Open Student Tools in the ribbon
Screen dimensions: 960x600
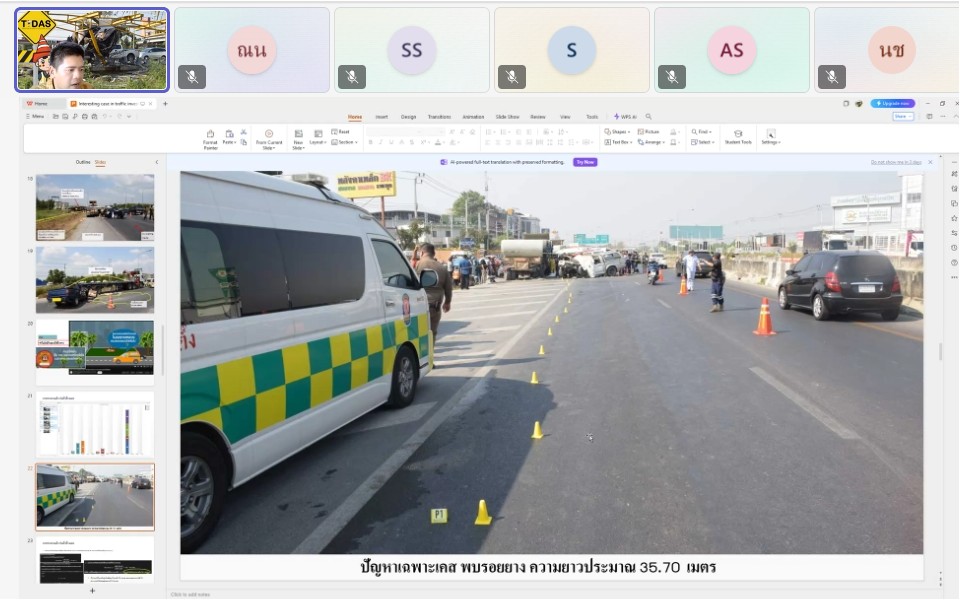pyautogui.click(x=738, y=137)
